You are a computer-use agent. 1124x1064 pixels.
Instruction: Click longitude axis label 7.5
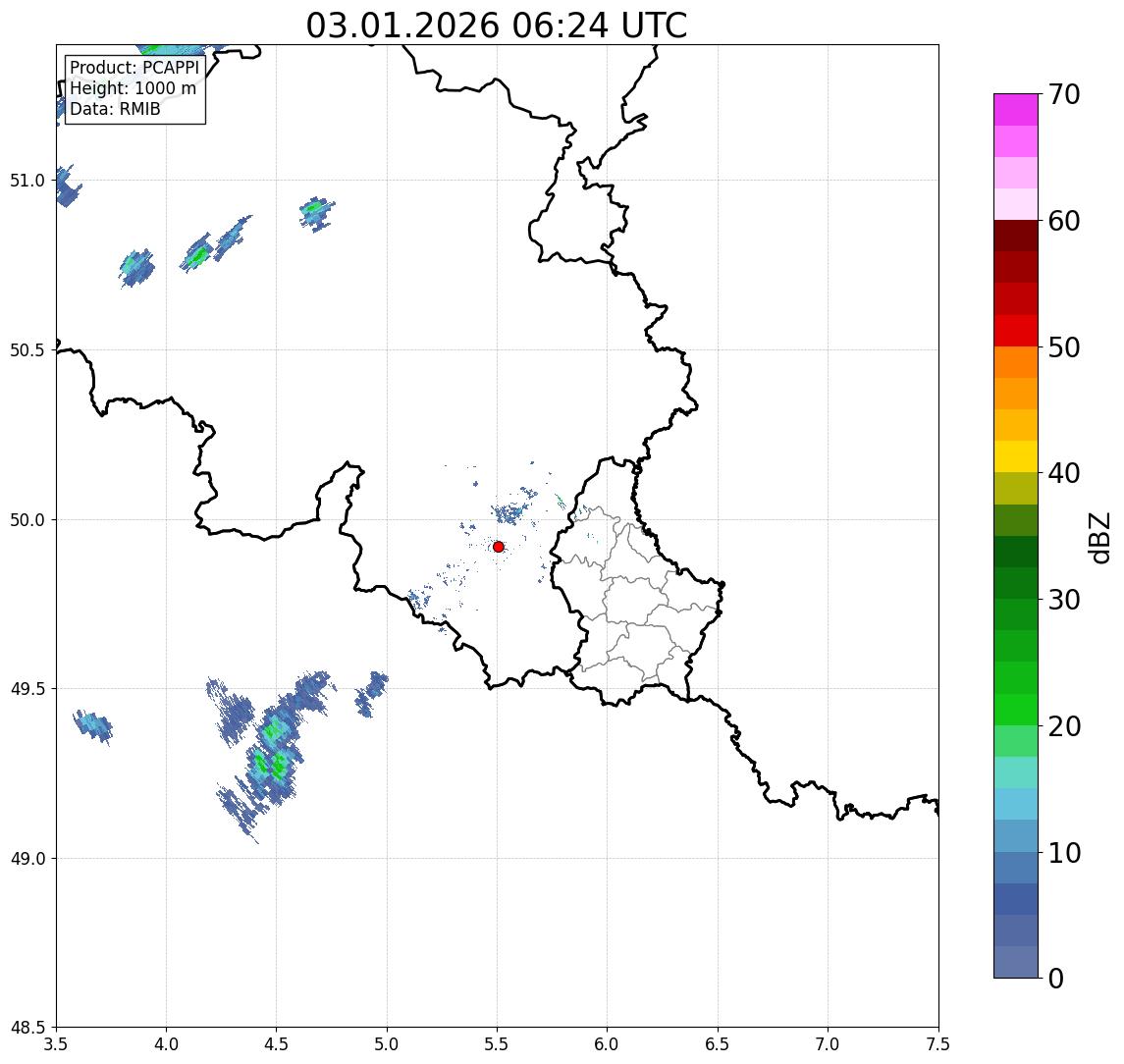tap(938, 1044)
